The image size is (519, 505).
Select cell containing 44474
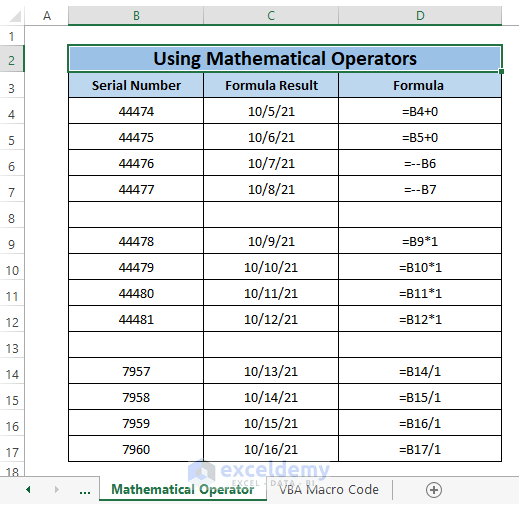(136, 111)
